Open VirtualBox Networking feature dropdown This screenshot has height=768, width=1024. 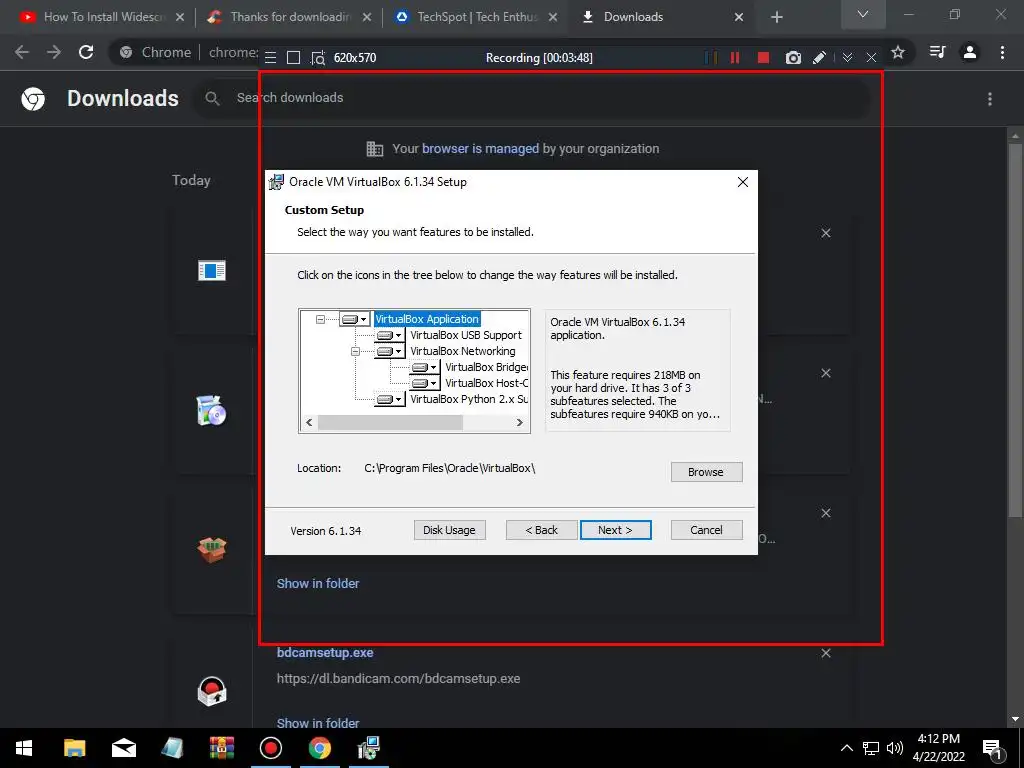[389, 351]
